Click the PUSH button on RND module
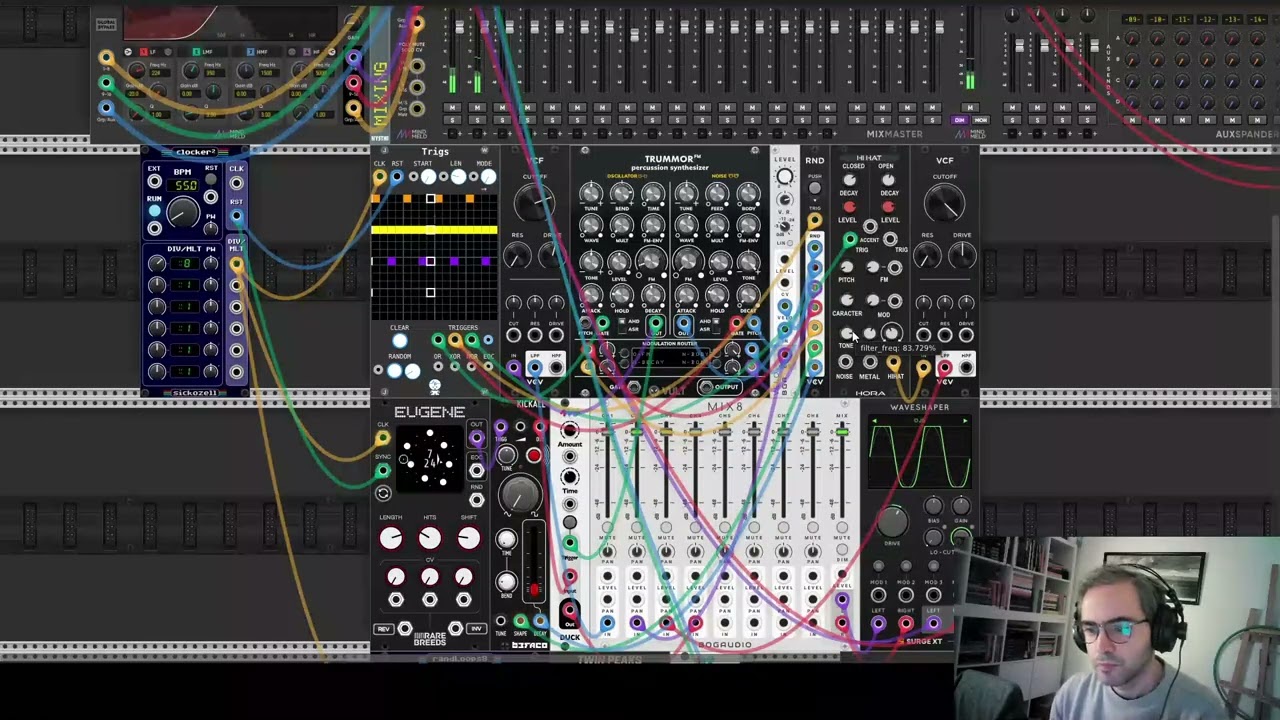 click(815, 187)
